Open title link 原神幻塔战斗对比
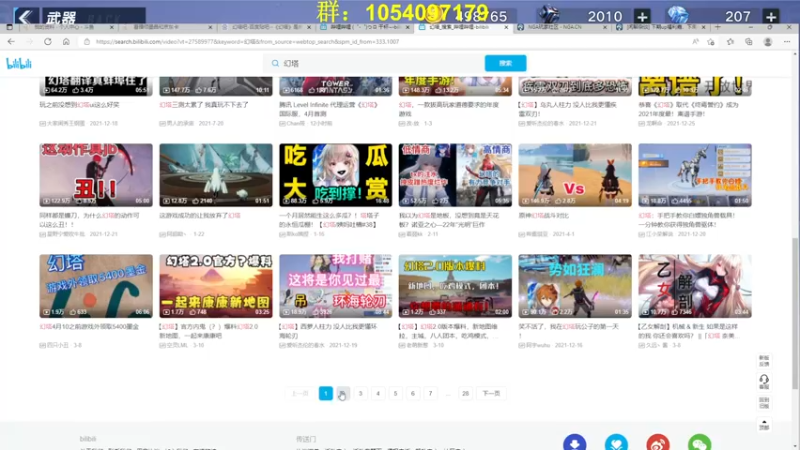This screenshot has height=450, width=800. (x=543, y=215)
